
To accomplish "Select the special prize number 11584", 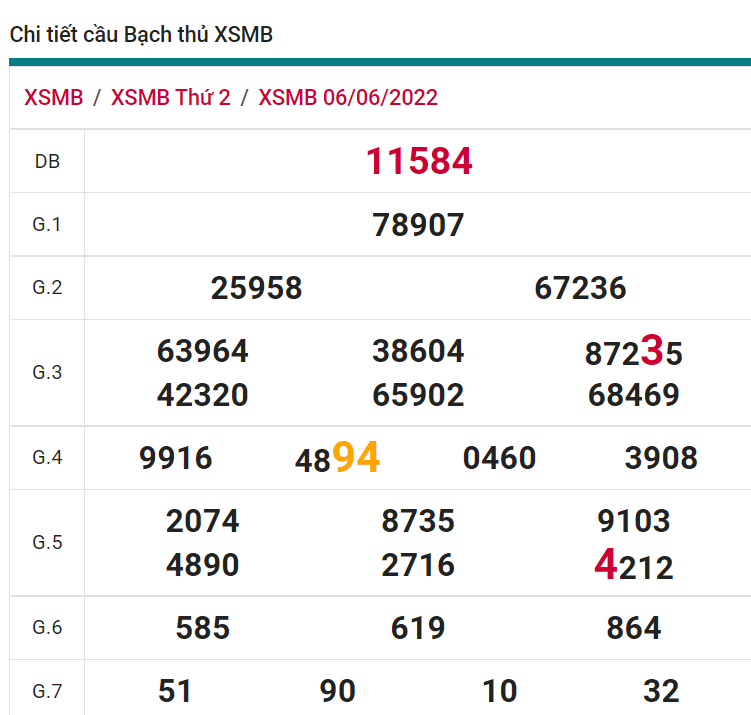I will point(418,161).
